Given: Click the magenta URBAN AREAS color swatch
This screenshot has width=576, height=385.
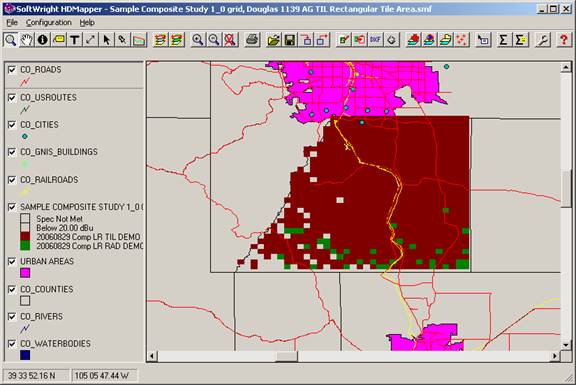Looking at the screenshot, I should tap(25, 273).
